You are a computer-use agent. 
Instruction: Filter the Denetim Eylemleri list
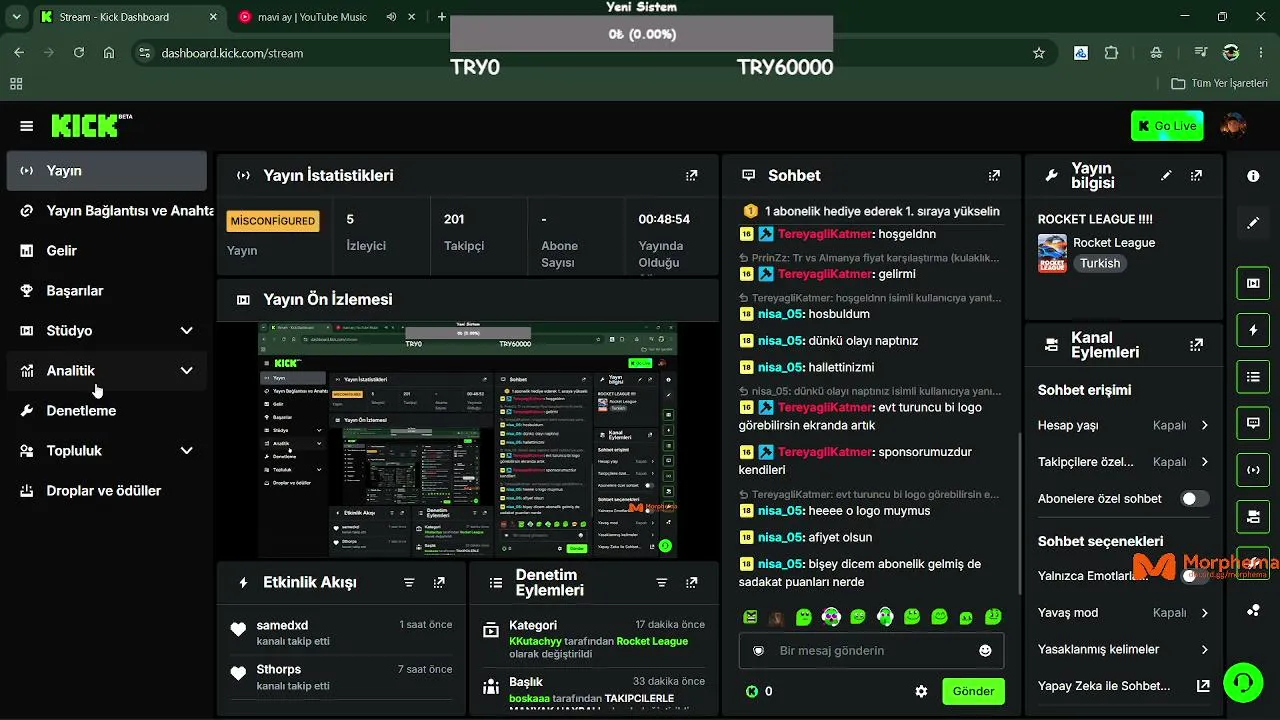tap(661, 582)
